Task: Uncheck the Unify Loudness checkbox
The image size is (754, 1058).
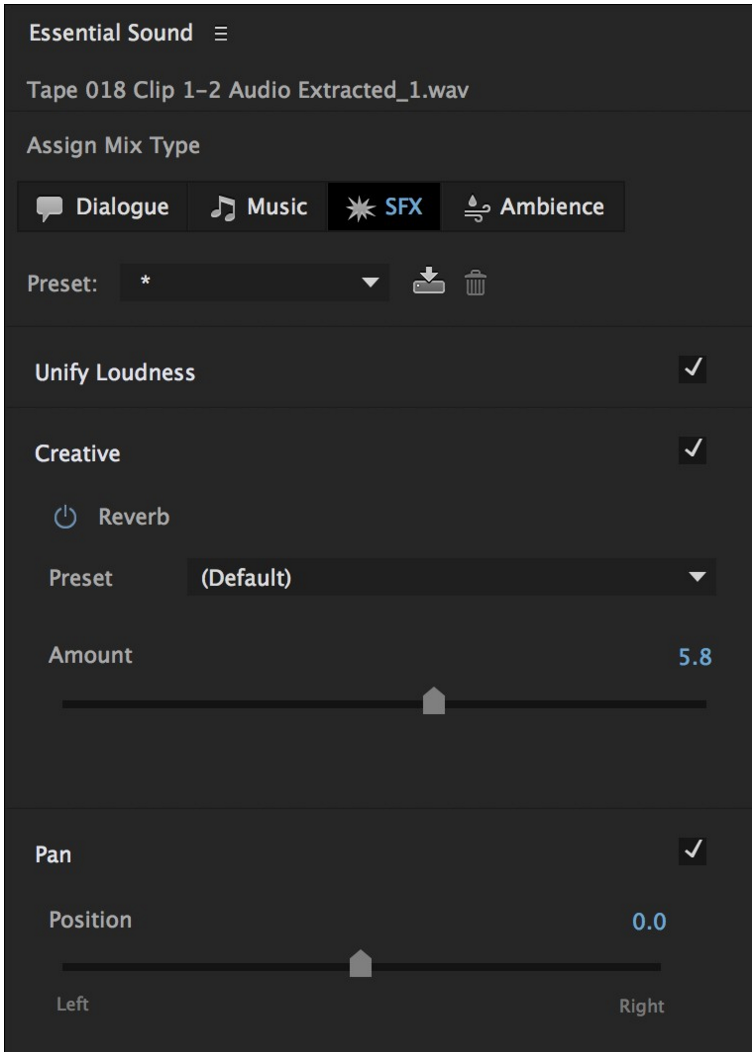Action: pyautogui.click(x=692, y=370)
